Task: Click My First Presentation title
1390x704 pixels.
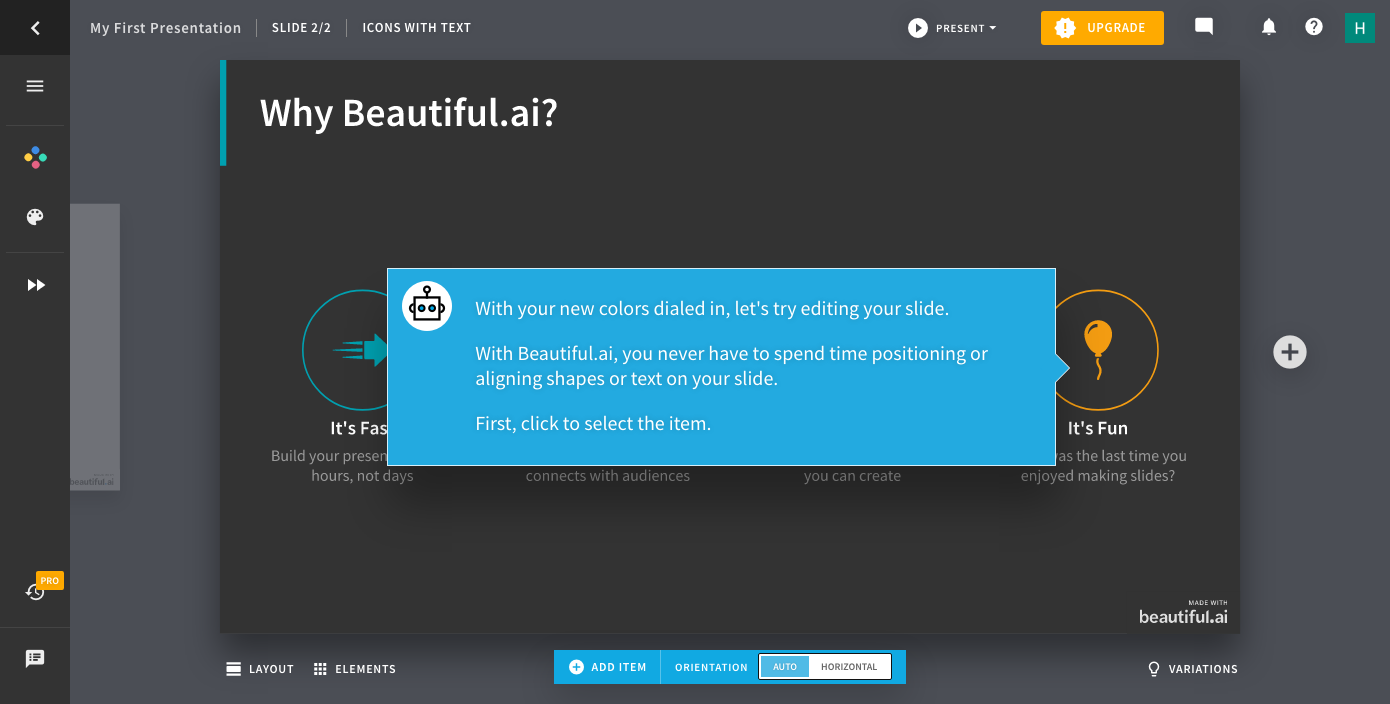Action: click(166, 28)
